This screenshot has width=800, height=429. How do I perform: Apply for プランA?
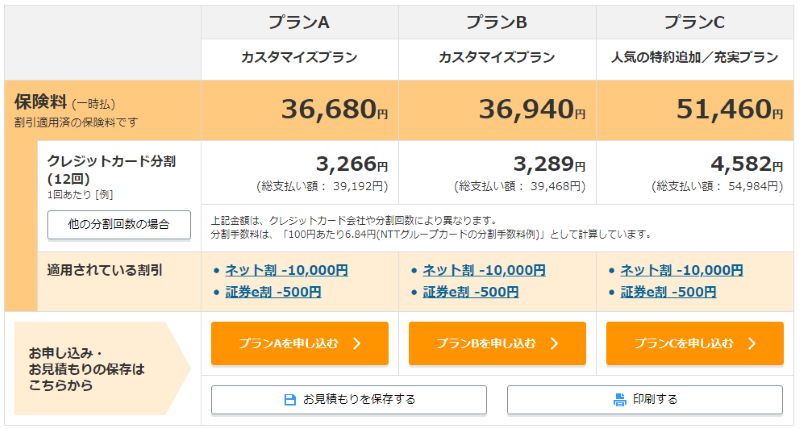299,343
